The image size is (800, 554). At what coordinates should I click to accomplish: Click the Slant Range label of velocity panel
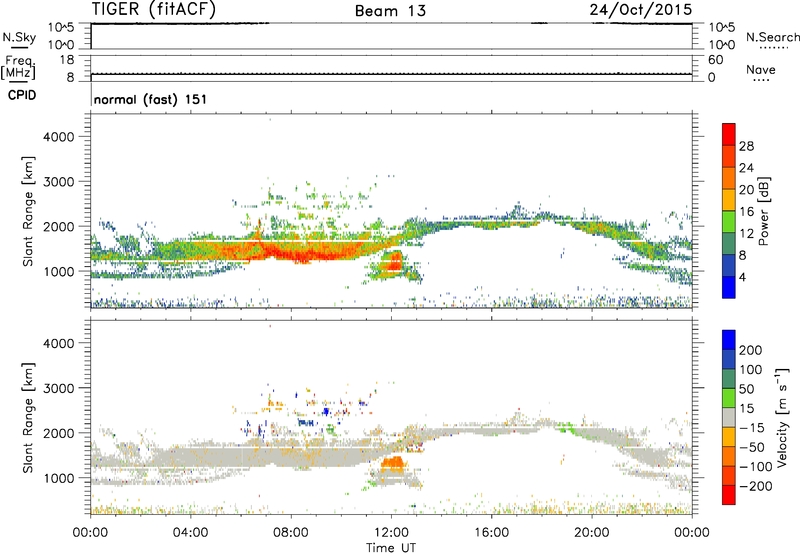click(x=28, y=417)
